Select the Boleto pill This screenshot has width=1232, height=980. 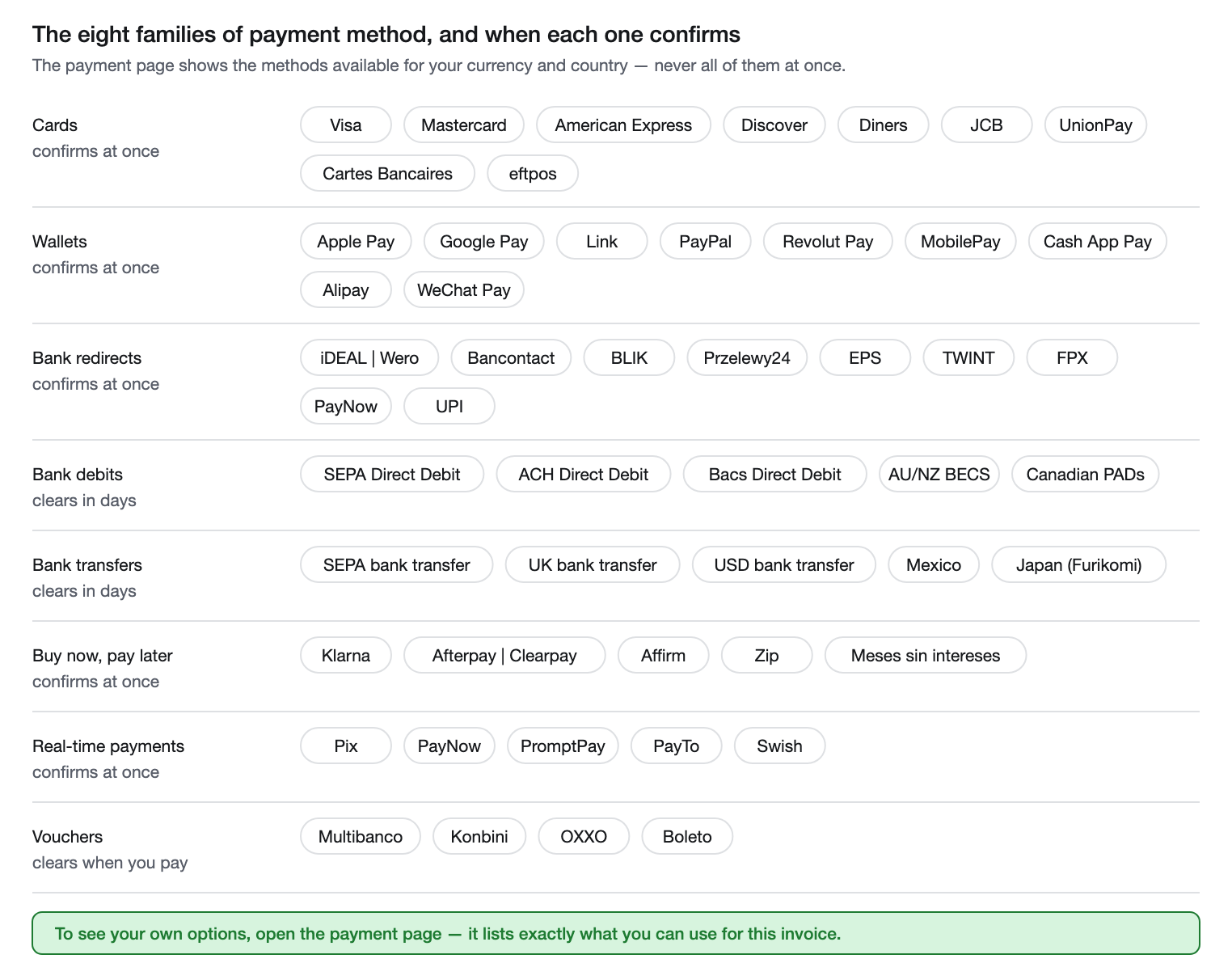point(687,836)
